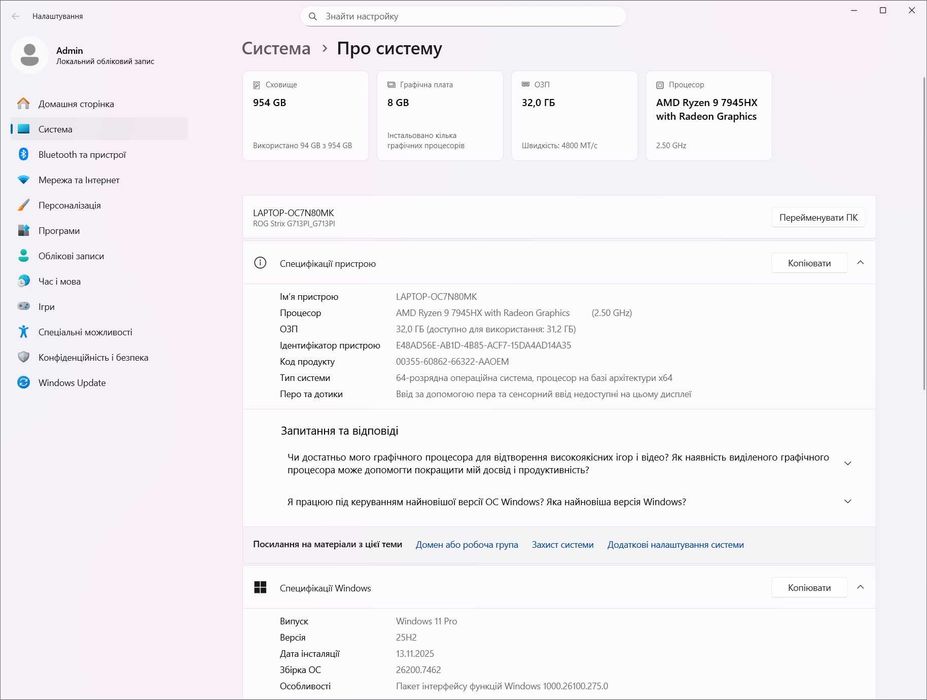Open Спеціальні можливості settings
This screenshot has width=927, height=700.
pos(99,332)
